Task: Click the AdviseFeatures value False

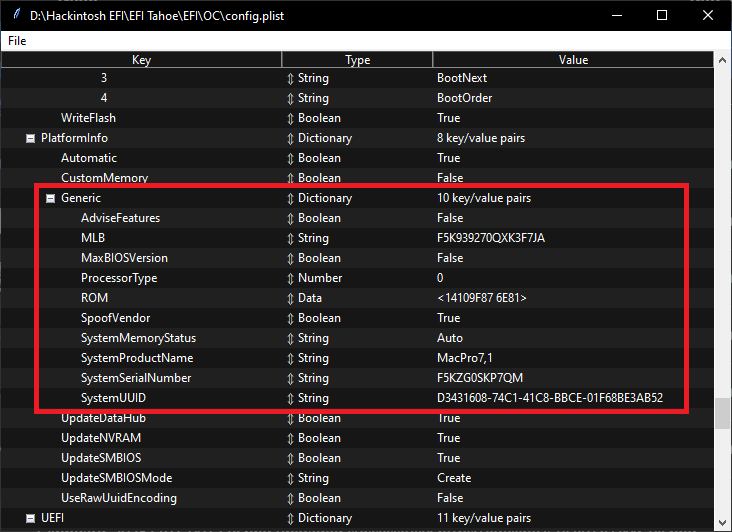Action: pos(450,218)
